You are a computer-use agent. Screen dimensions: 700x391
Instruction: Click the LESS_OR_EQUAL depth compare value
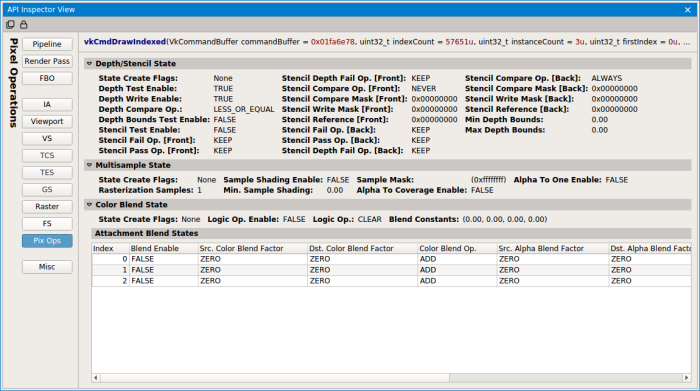(x=244, y=109)
